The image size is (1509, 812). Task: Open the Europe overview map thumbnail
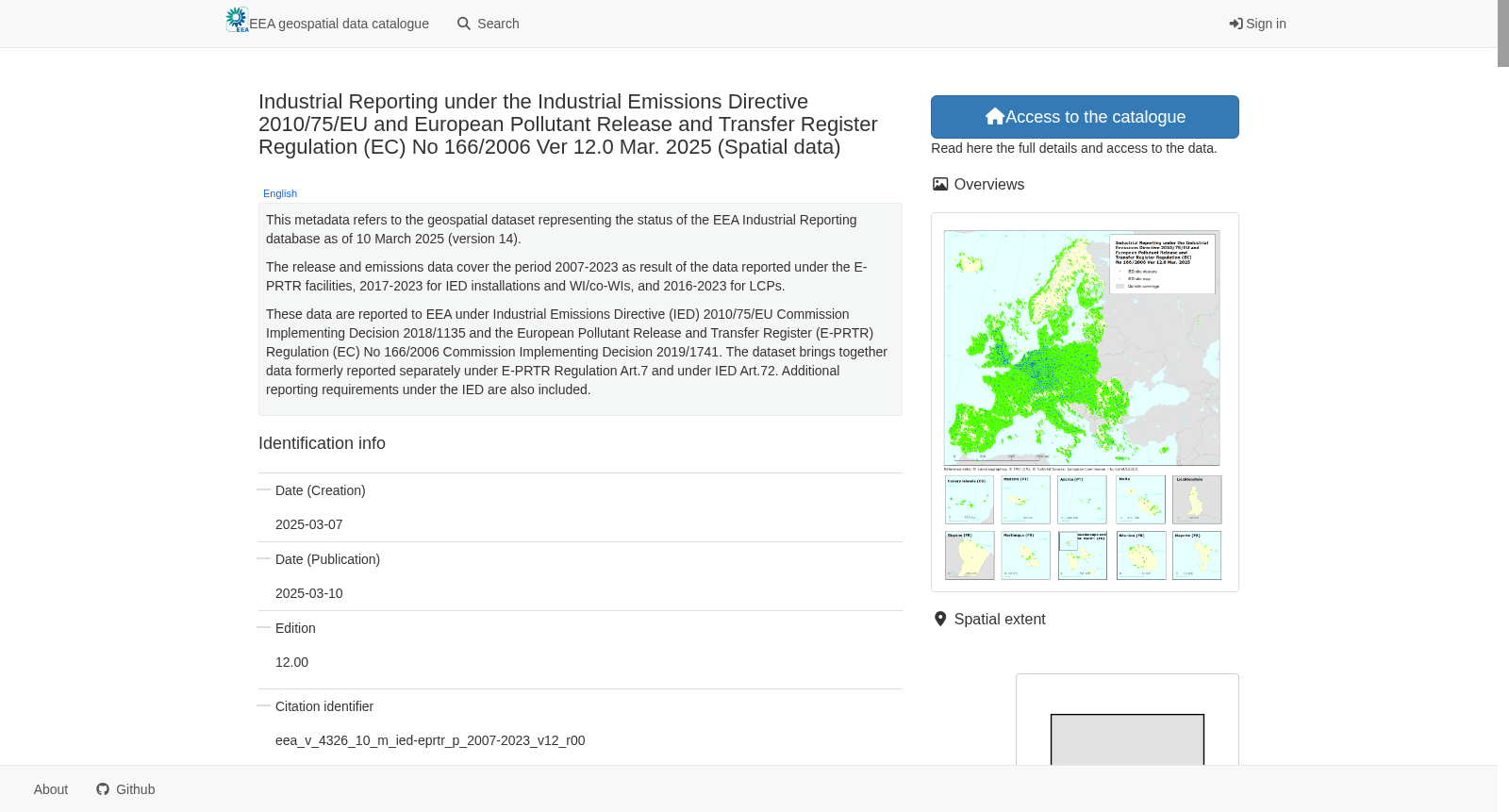[1084, 403]
